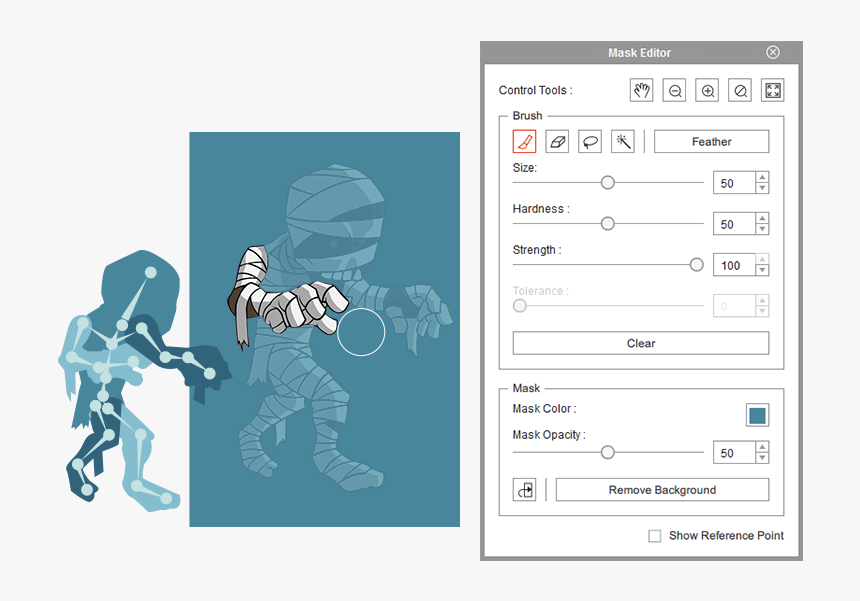This screenshot has width=860, height=601.
Task: Click the Clear button
Action: [641, 343]
